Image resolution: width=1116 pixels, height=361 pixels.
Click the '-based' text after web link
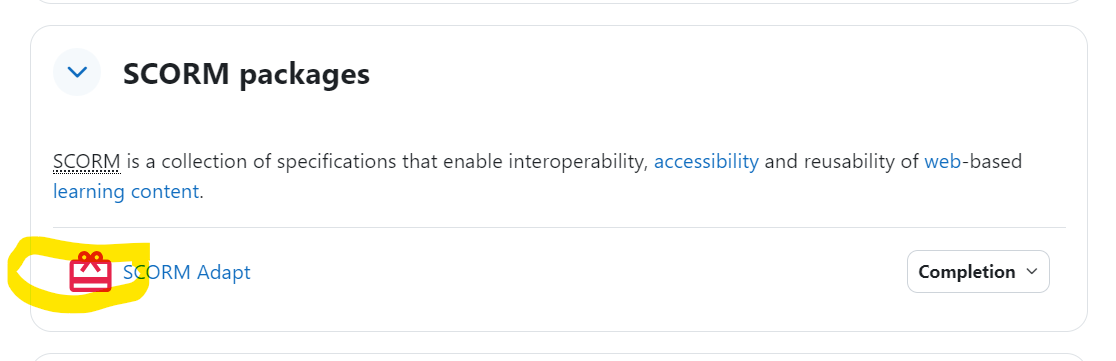click(x=992, y=162)
